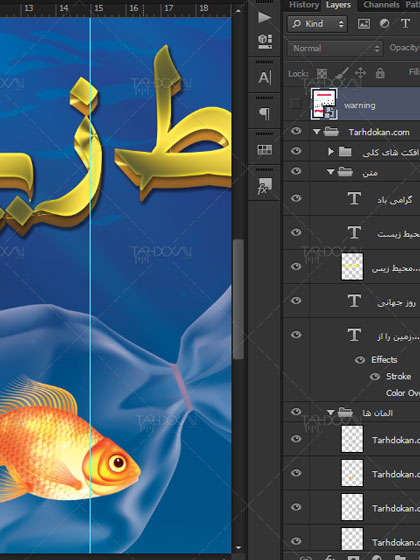Open the Swatches grid panel icon
420x560 pixels.
[x=265, y=150]
